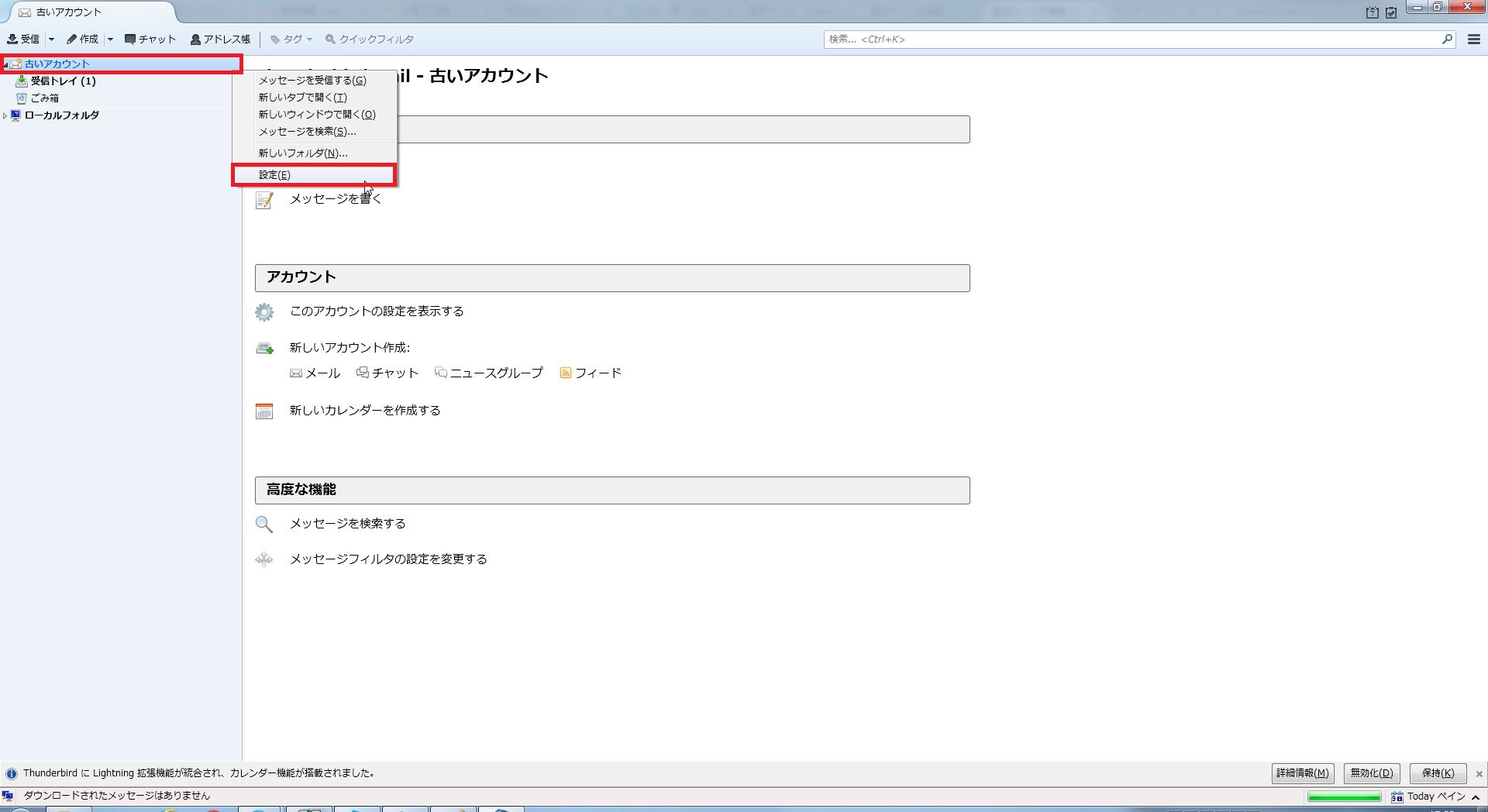Screen dimensions: 1488x812
Task: Open the 作成 dropdown arrow
Action: (110, 39)
